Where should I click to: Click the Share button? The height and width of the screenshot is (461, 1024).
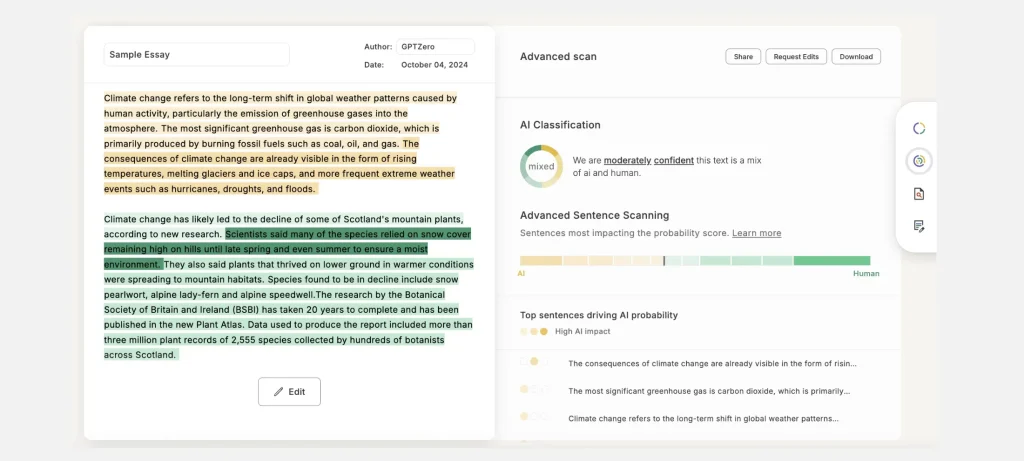743,57
